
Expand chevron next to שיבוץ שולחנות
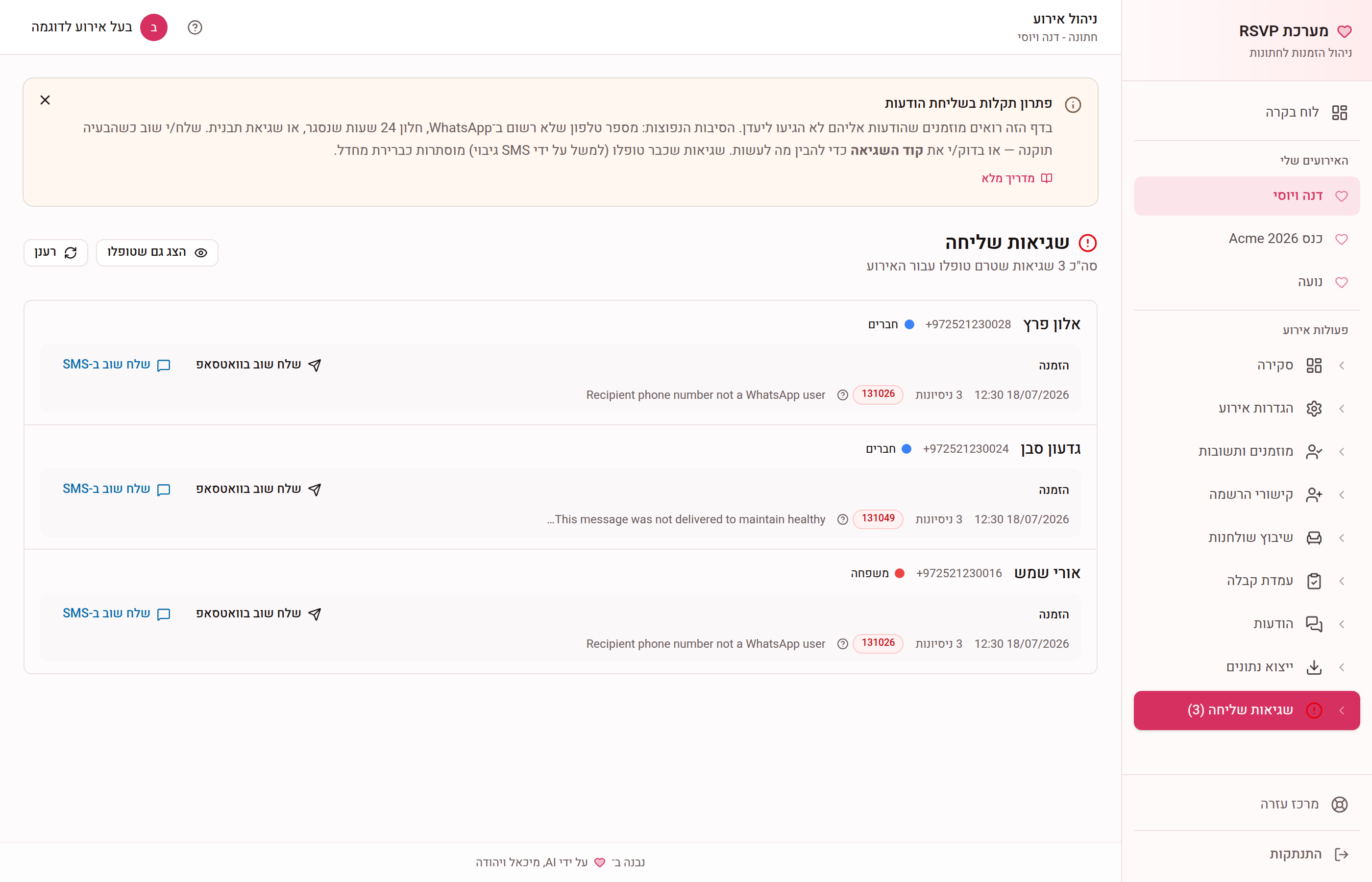tap(1342, 538)
